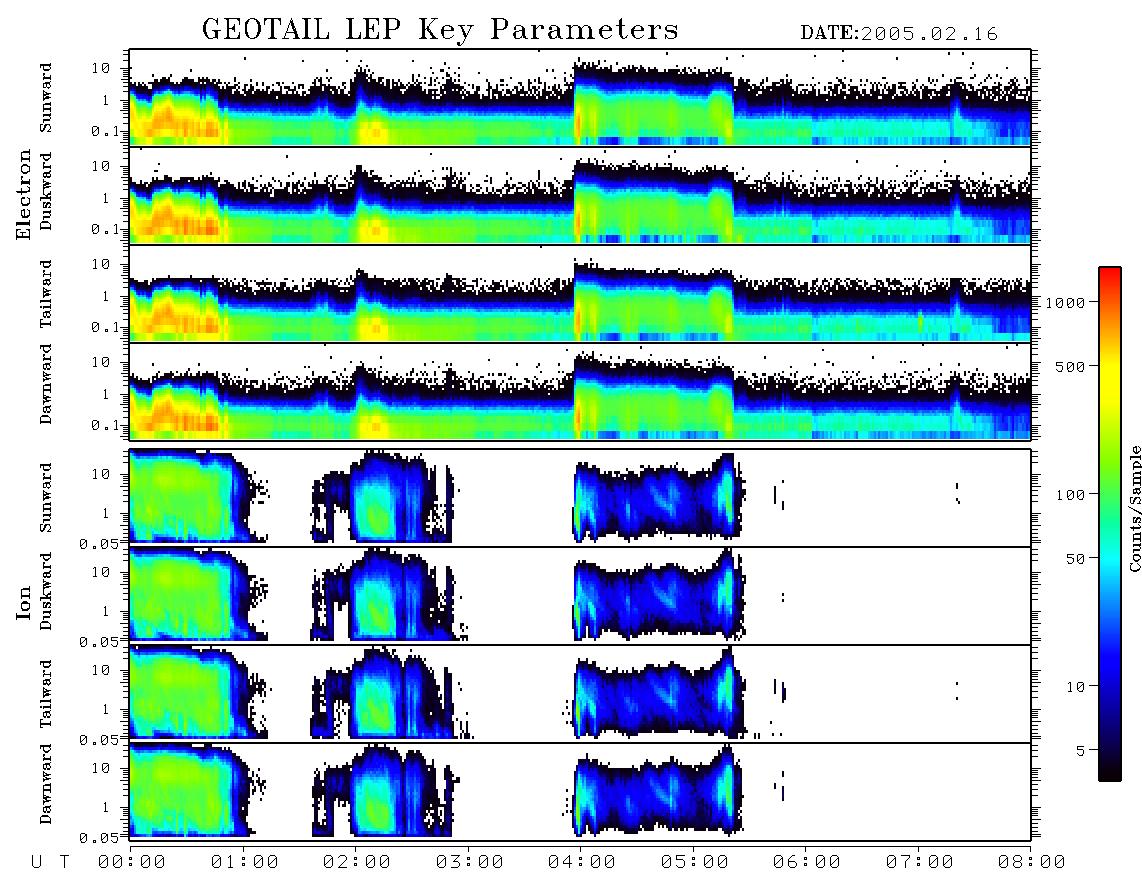
Task: Click the Electron 'Duskward' panel label
Action: click(46, 191)
